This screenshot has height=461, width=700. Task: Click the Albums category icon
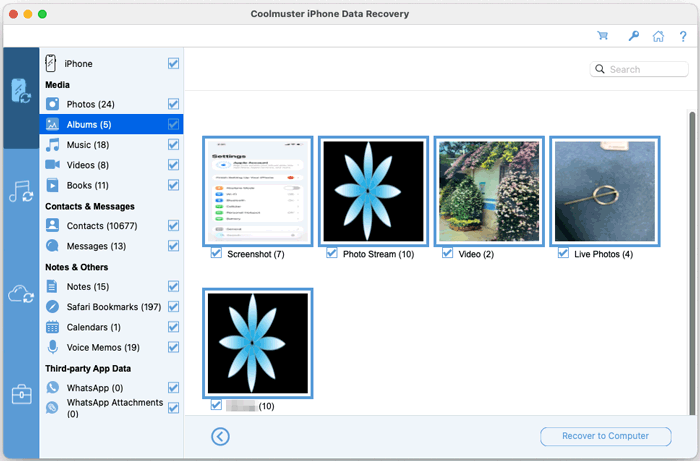(52, 124)
